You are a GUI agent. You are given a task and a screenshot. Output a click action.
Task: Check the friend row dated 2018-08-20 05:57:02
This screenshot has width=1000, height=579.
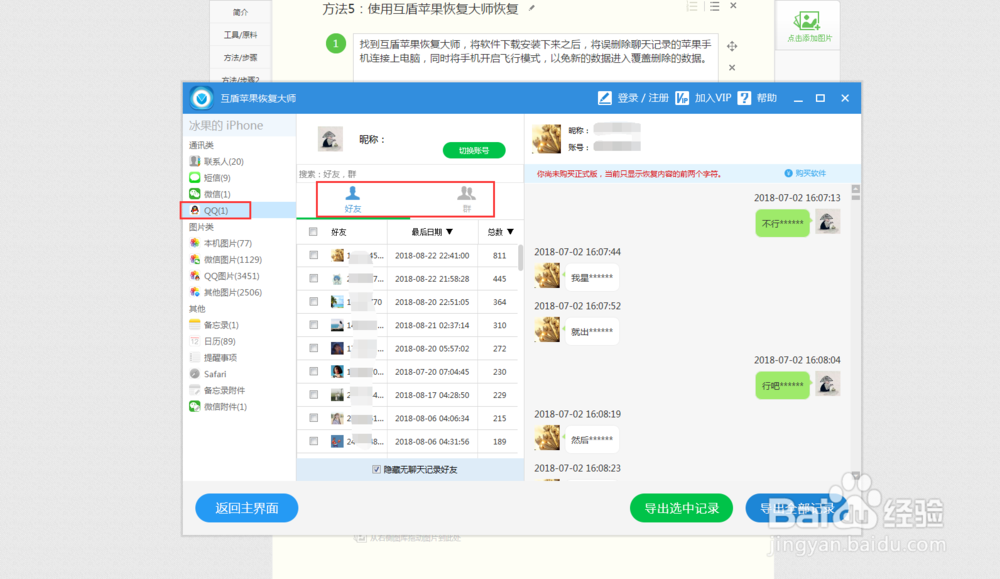coord(313,348)
